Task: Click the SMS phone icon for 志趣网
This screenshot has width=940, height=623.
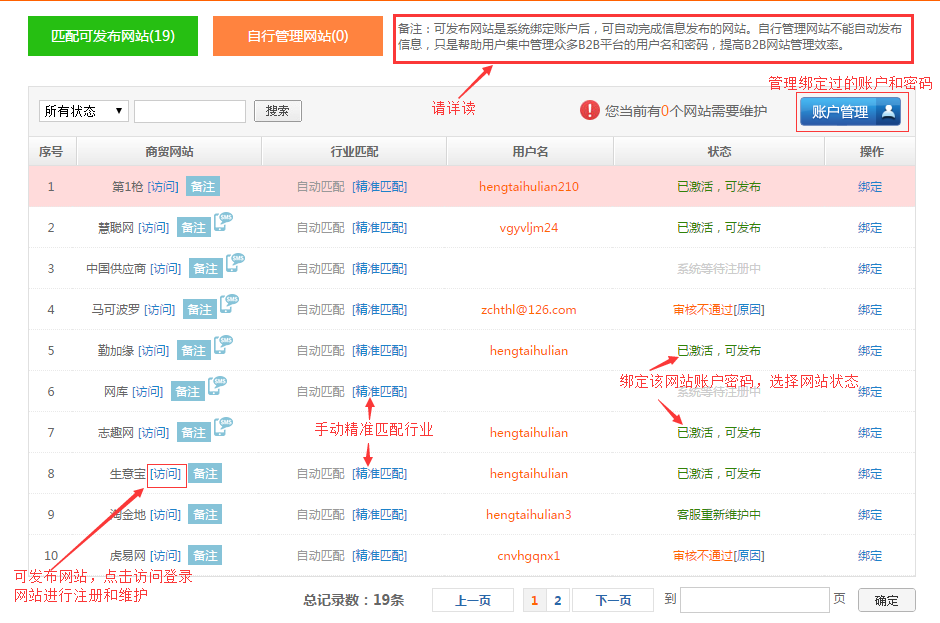Action: (224, 428)
